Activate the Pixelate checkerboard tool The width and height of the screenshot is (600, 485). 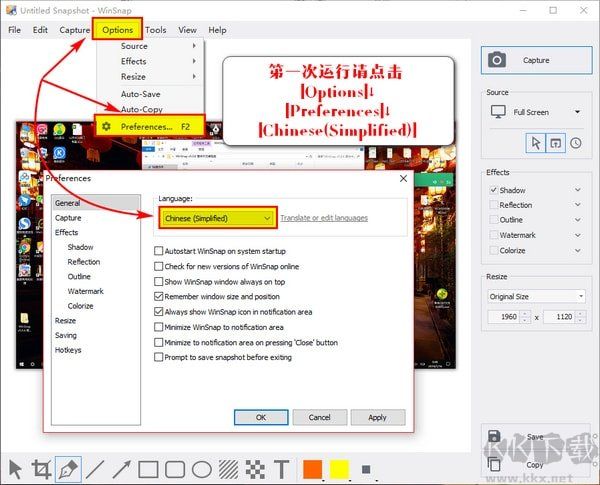coord(255,469)
